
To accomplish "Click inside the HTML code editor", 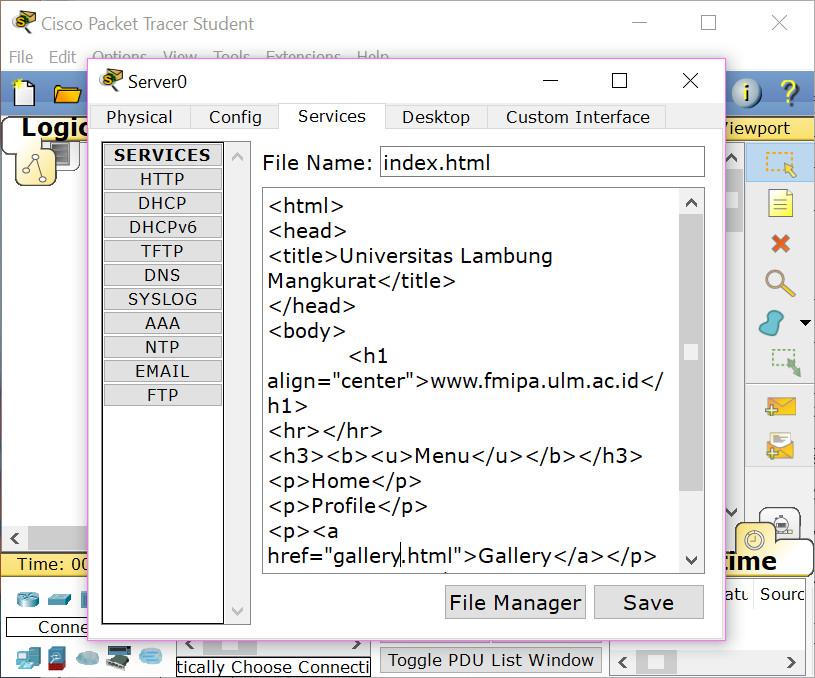I will (471, 381).
